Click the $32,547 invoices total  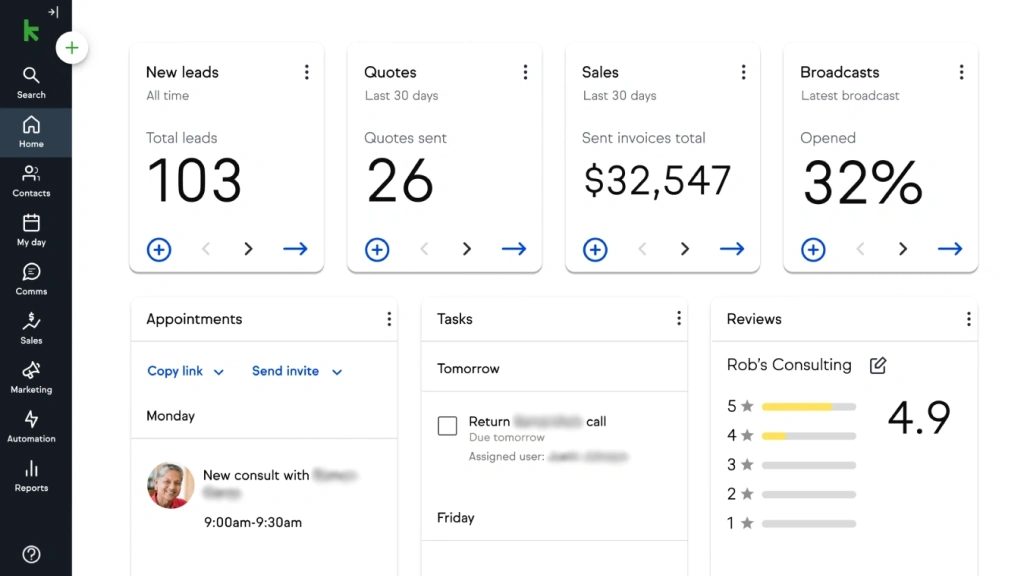(x=657, y=181)
